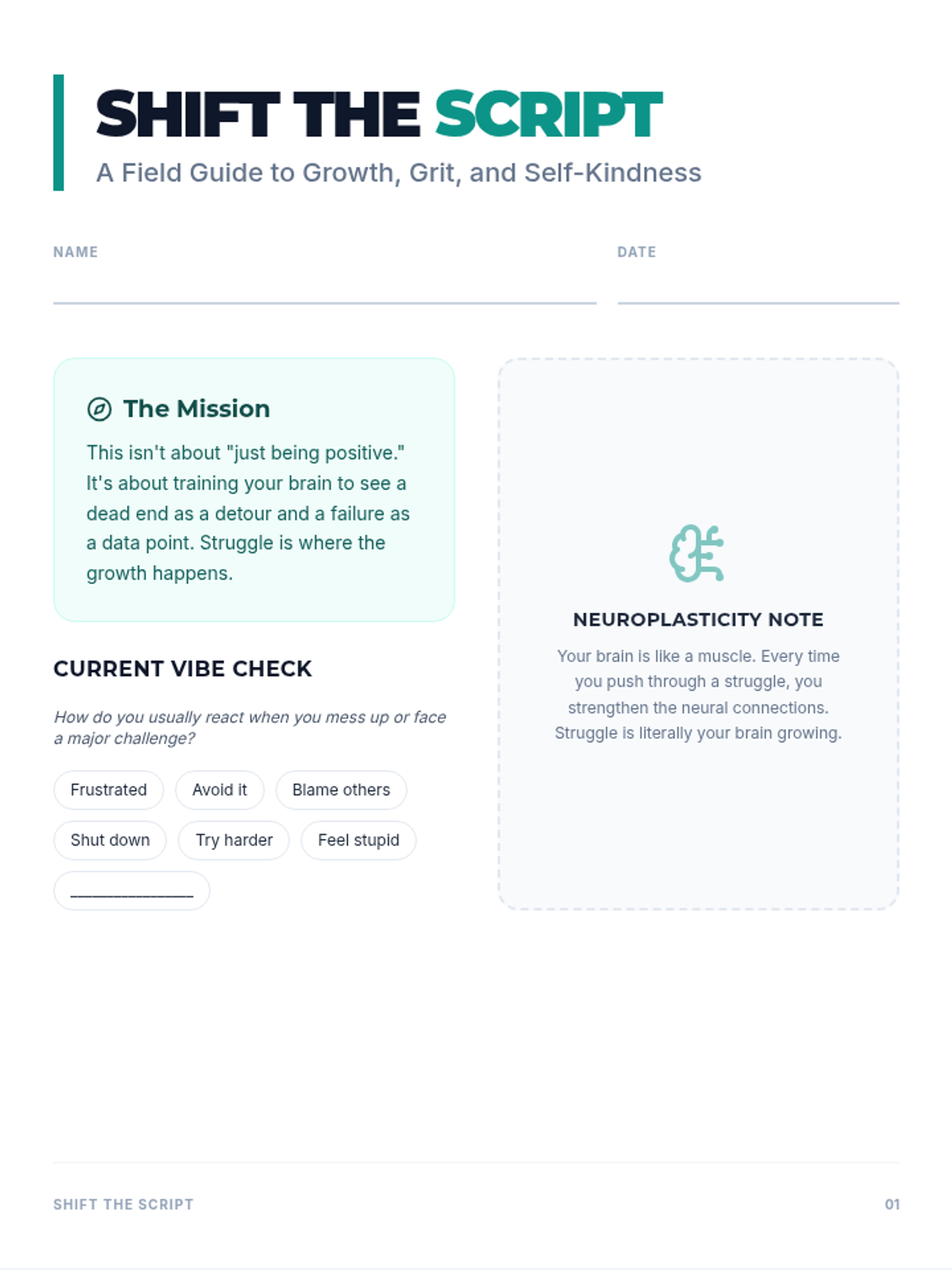Click the page number 01 in footer
952x1270 pixels.
pos(892,1205)
